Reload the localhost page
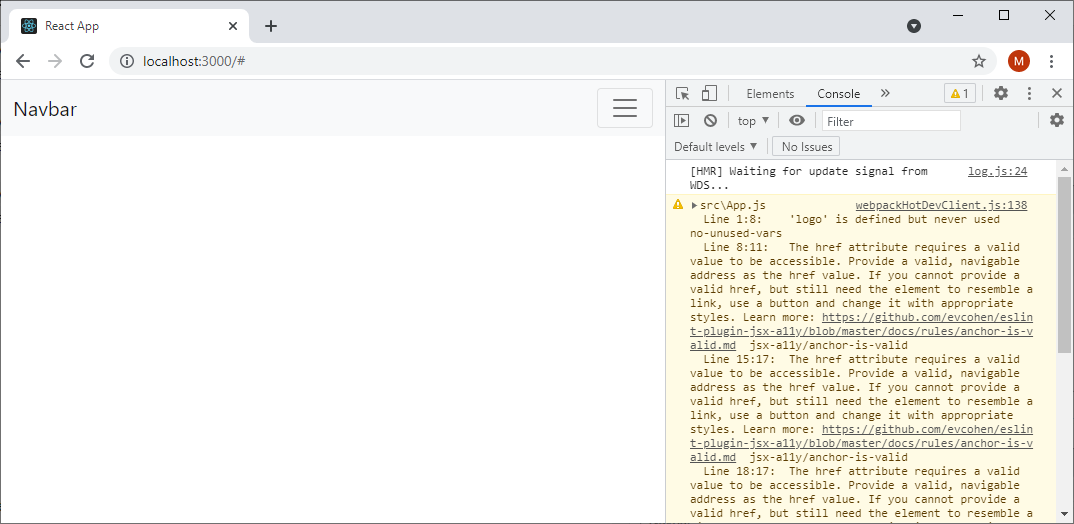 click(x=87, y=61)
